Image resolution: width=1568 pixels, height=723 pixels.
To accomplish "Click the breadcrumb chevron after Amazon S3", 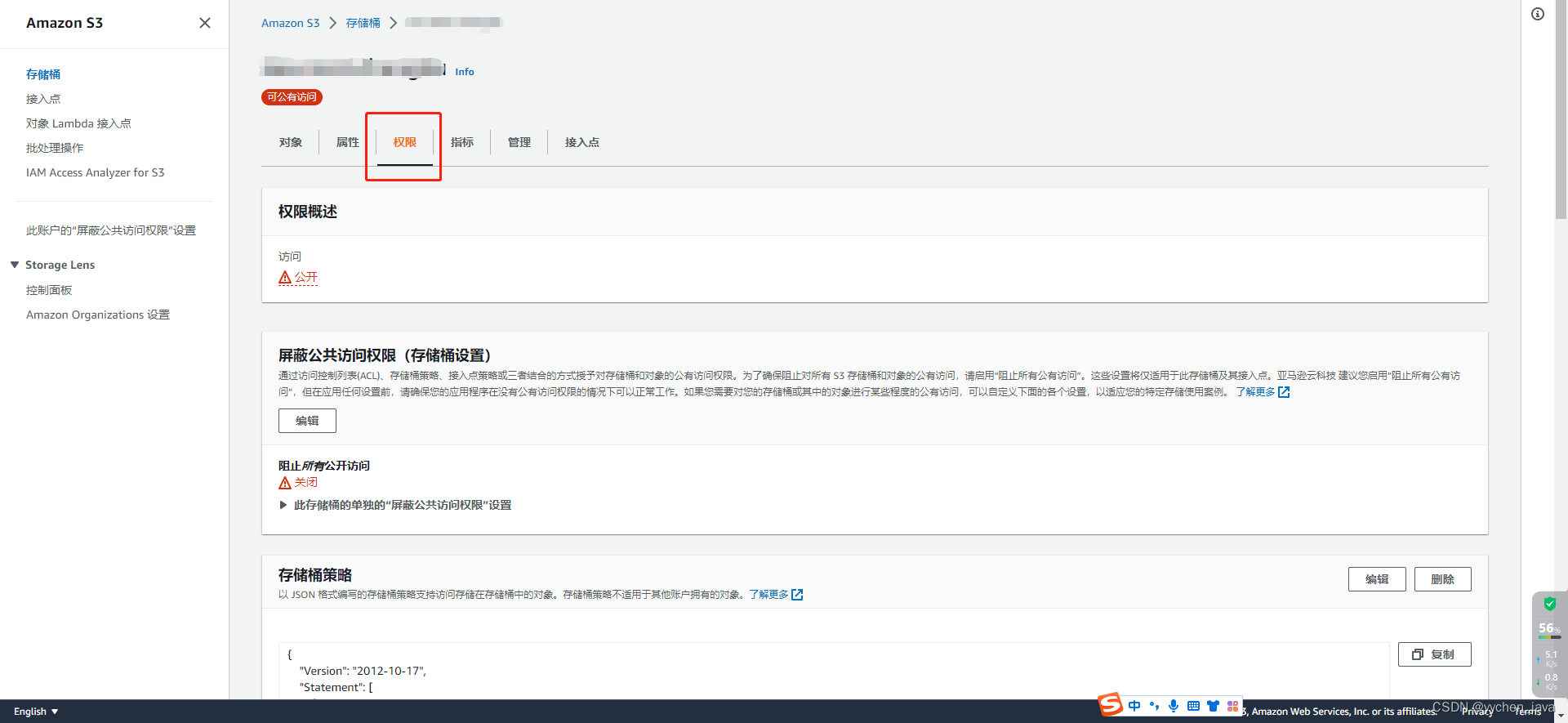I will click(x=332, y=23).
